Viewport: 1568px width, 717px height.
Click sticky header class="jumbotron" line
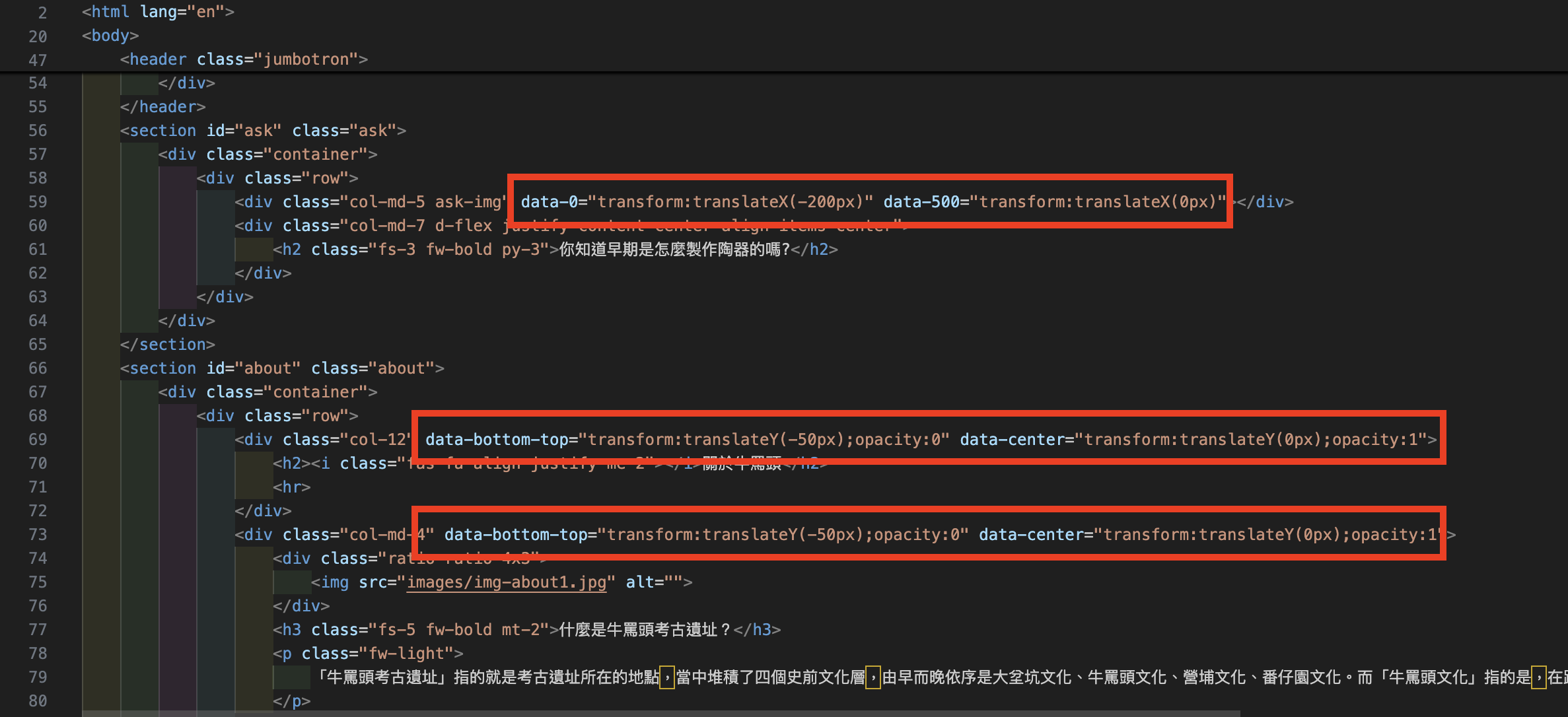(244, 59)
